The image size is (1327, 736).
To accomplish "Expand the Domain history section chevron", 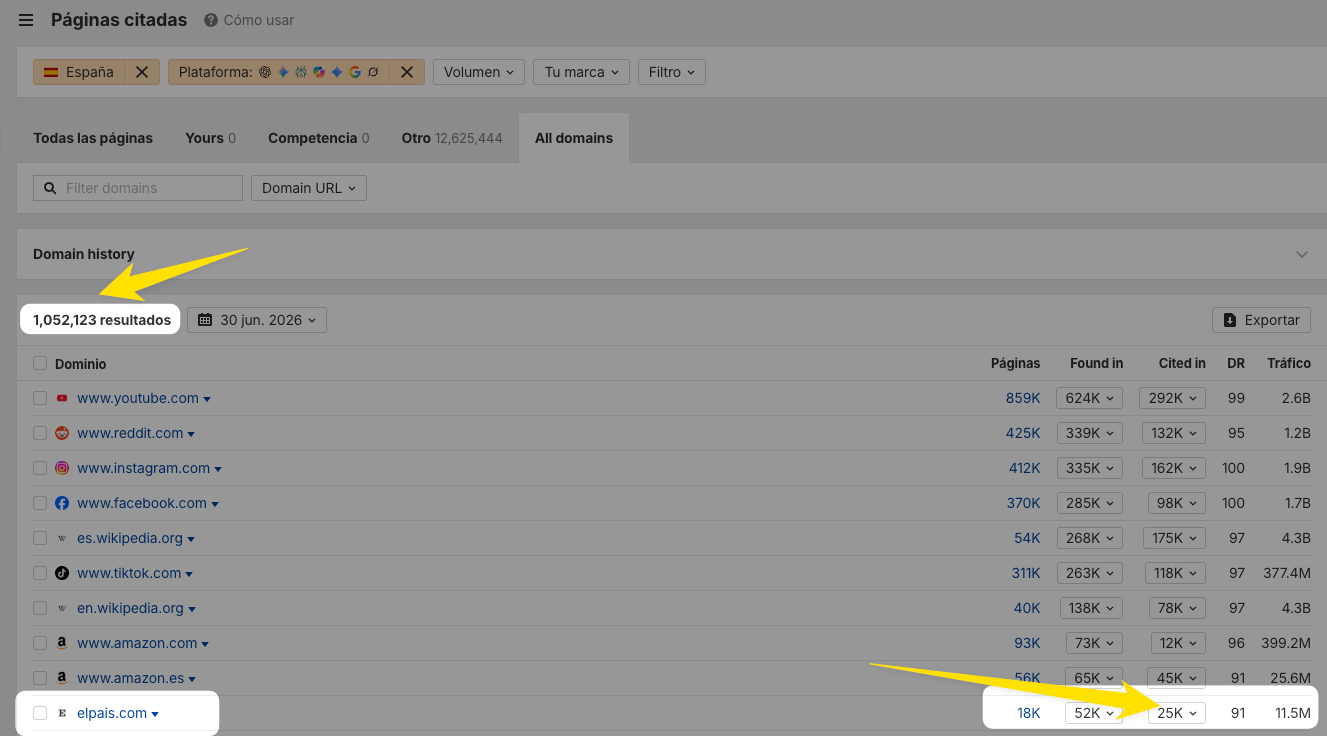I will click(x=1301, y=254).
